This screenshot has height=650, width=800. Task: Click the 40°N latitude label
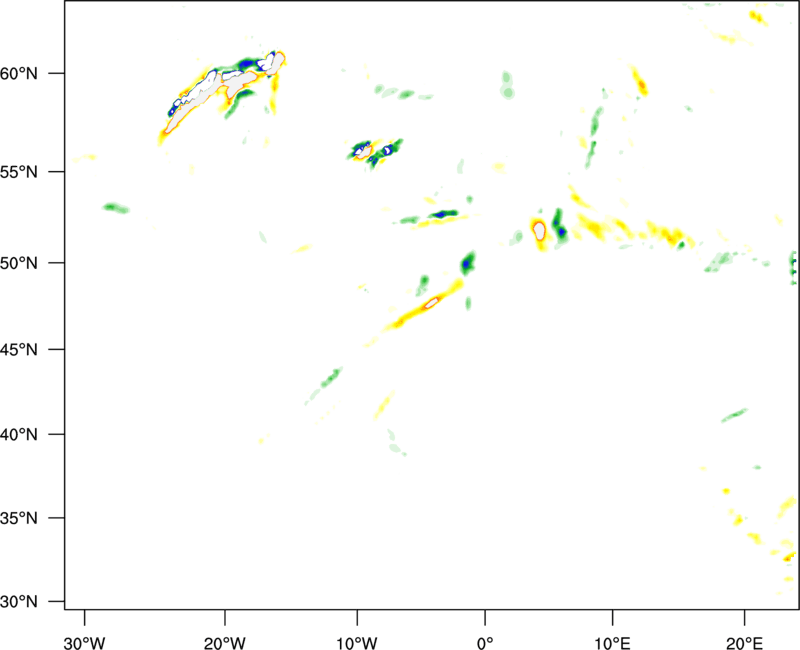19,435
